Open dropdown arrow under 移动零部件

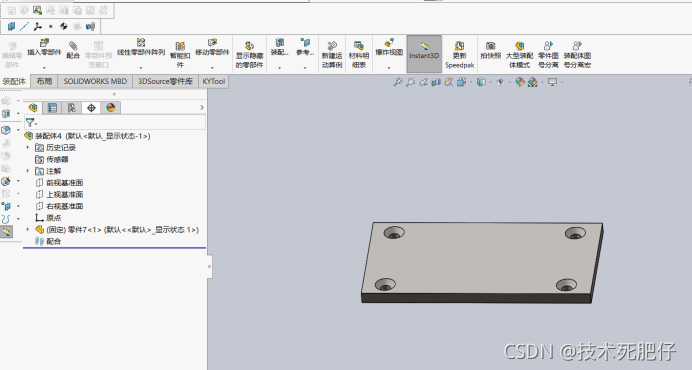coord(212,68)
